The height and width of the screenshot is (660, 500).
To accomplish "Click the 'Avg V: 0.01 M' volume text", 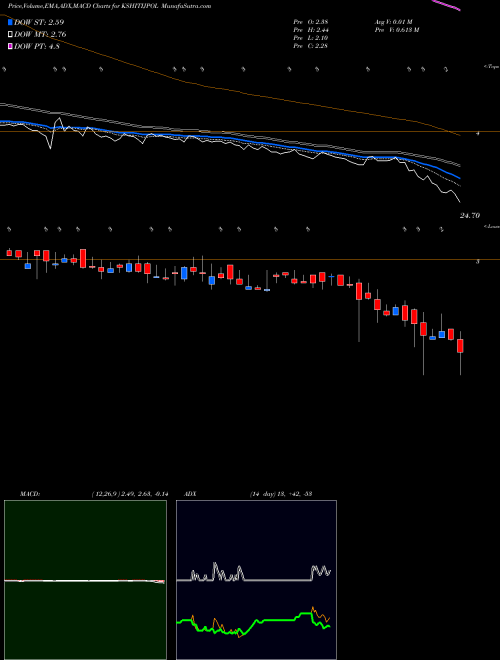I will click(396, 22).
